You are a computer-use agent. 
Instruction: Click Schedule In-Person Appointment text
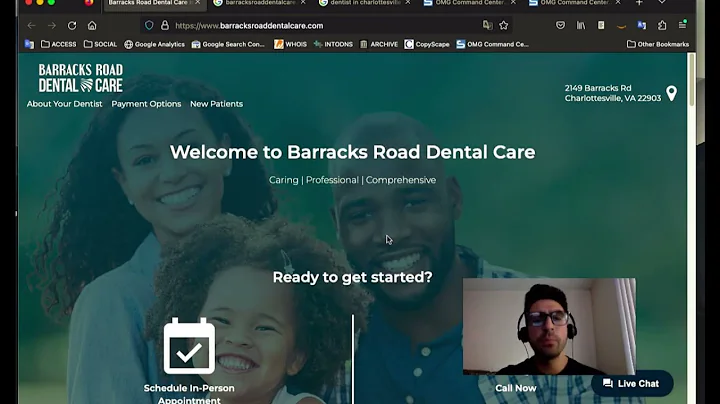[189, 393]
